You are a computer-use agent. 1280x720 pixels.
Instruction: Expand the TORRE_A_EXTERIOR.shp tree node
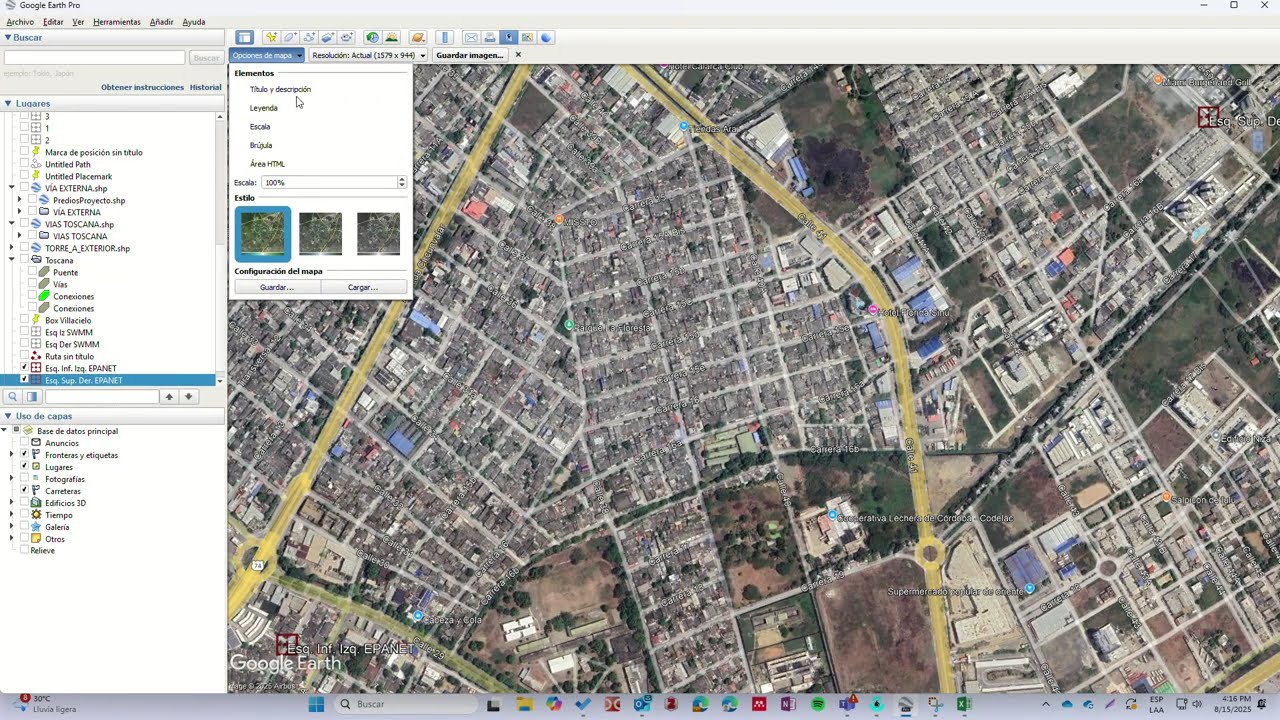click(x=11, y=248)
